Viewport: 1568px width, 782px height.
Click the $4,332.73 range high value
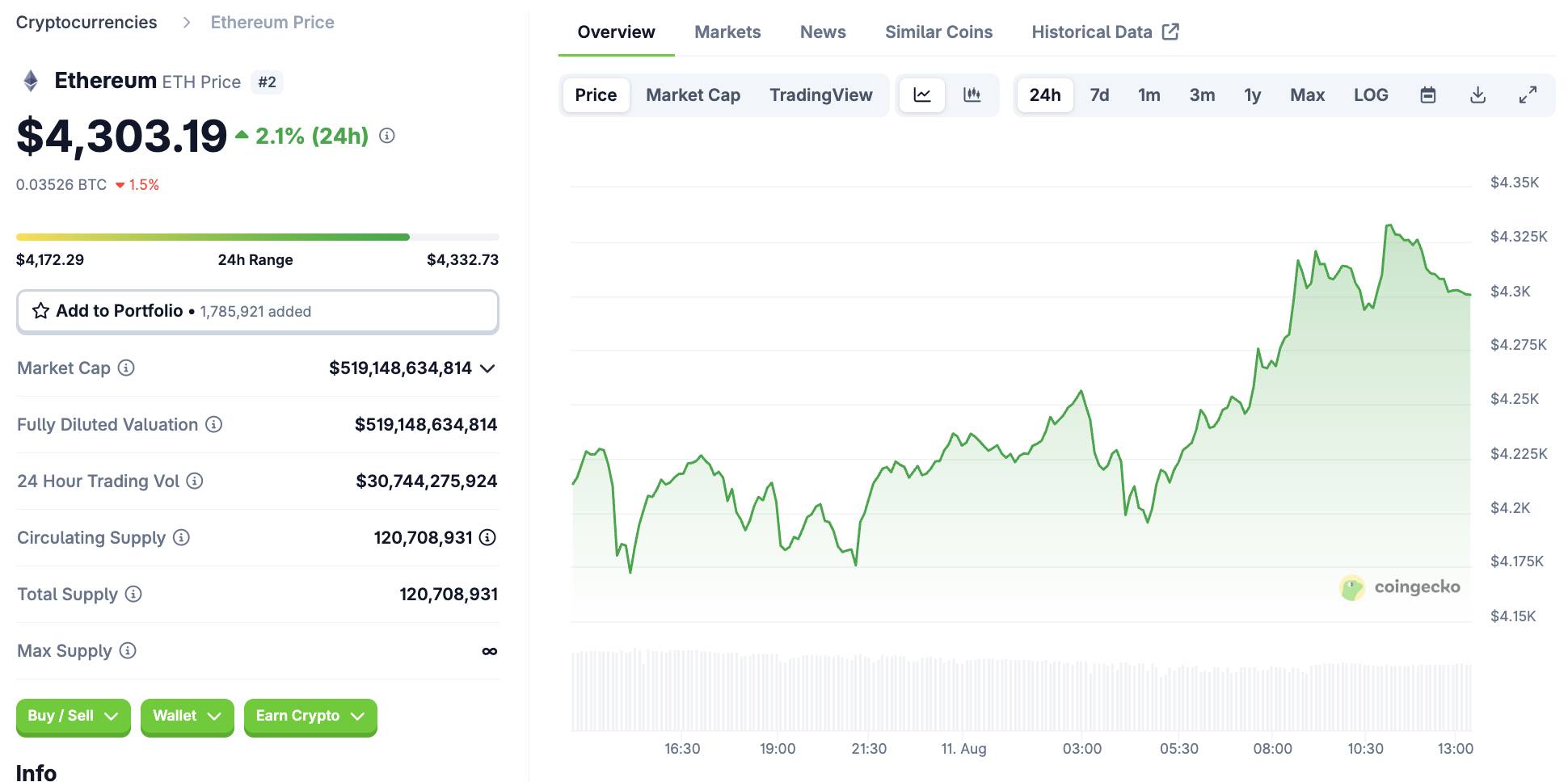coord(462,260)
